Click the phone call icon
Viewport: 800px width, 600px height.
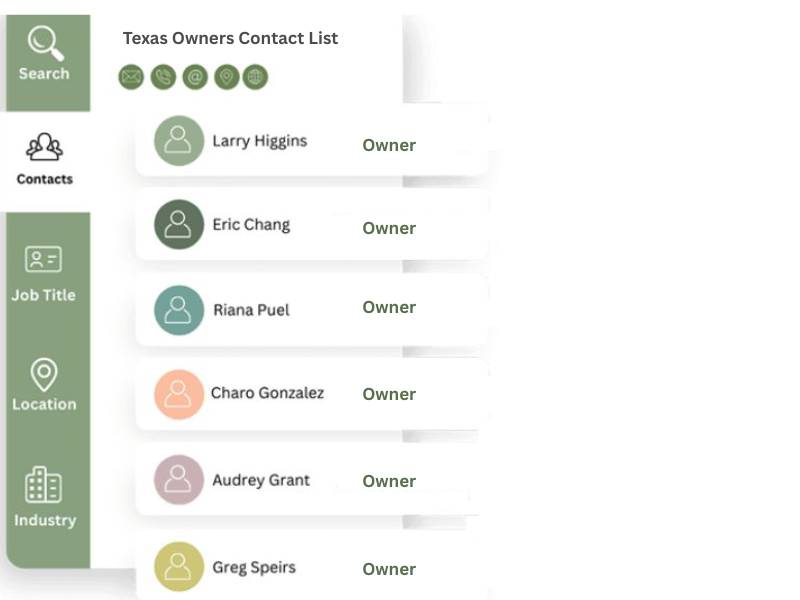coord(163,77)
